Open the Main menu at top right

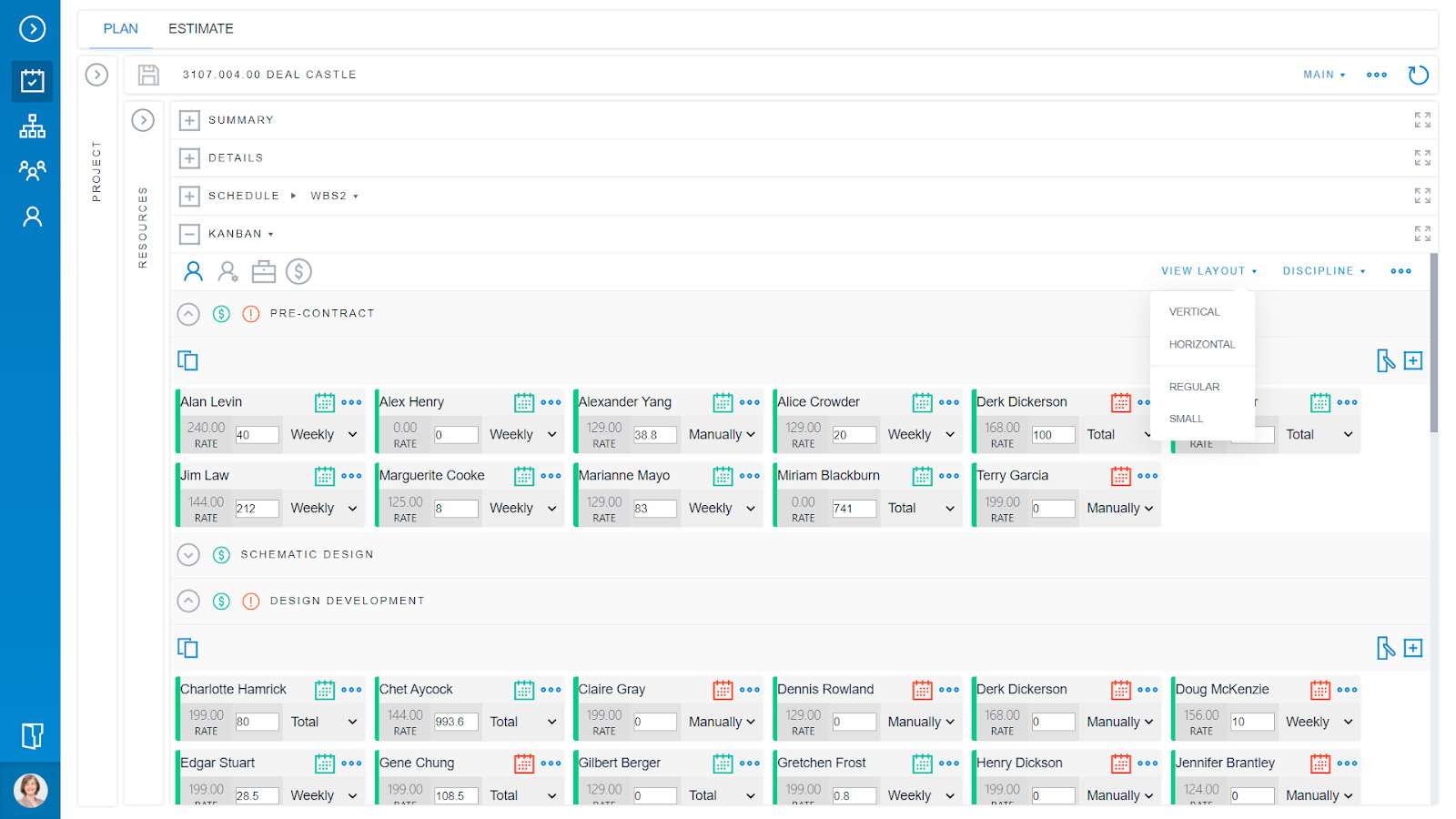[1322, 75]
